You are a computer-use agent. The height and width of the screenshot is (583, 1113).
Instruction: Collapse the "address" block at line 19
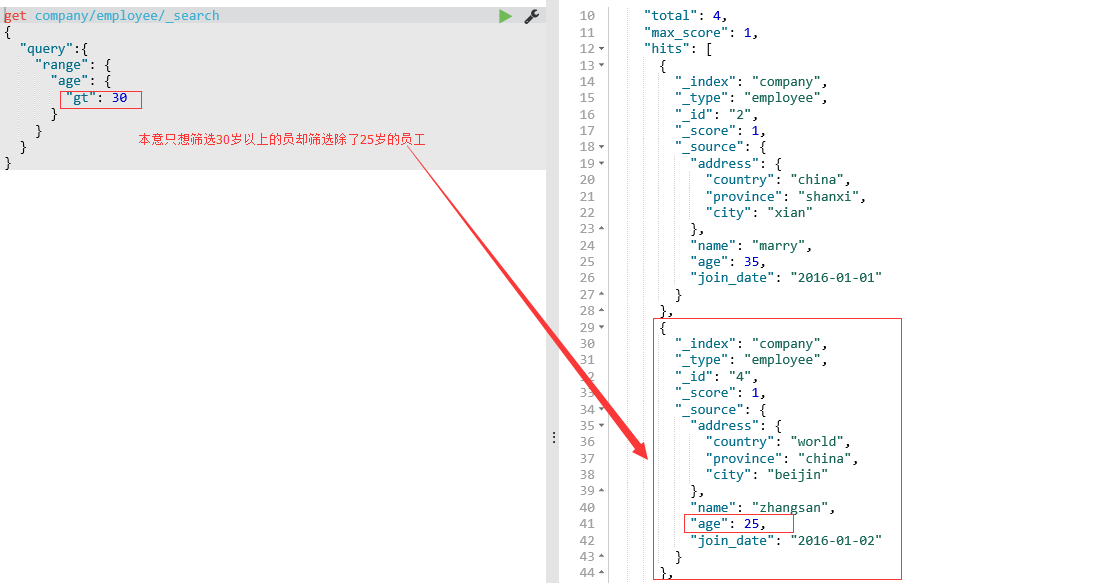click(x=602, y=163)
